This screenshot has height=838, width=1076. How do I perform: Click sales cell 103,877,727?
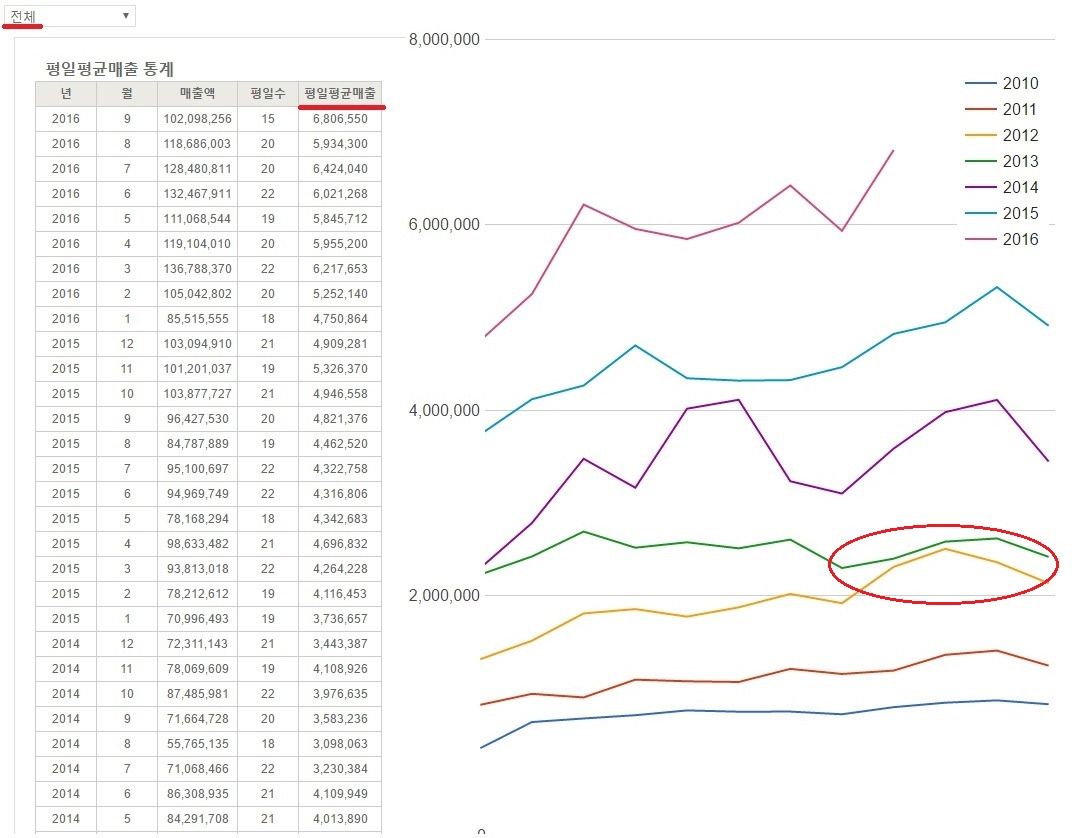tap(198, 394)
